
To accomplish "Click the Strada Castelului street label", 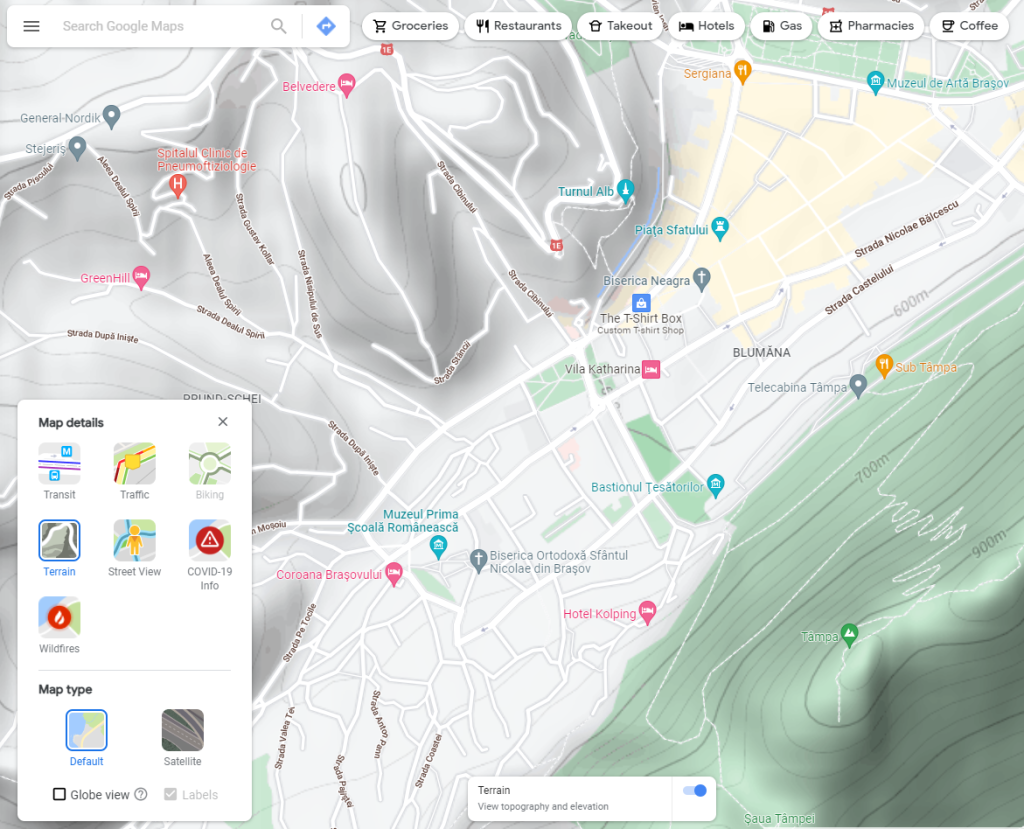I will pos(858,289).
